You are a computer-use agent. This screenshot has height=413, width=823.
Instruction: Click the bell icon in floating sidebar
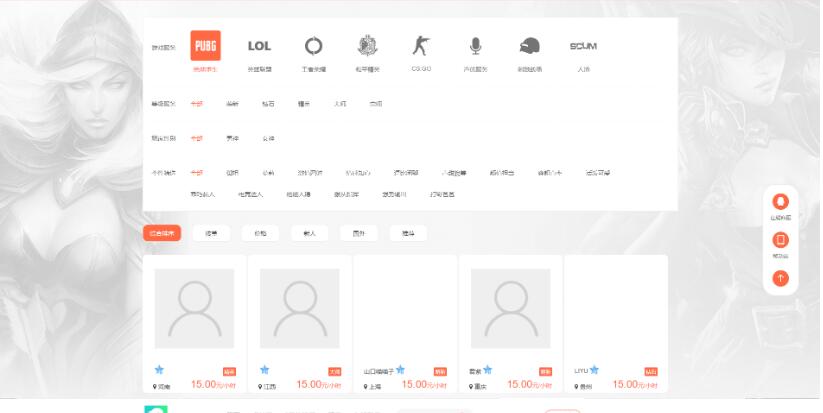(780, 202)
